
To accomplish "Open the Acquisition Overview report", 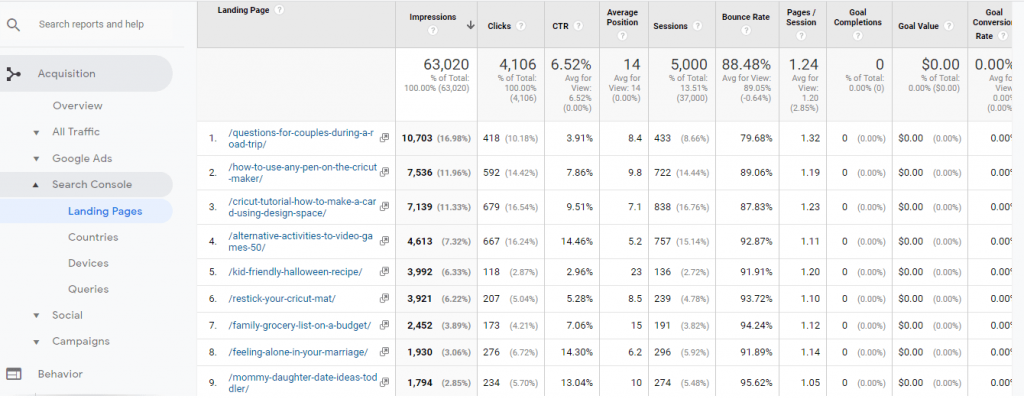I will click(x=78, y=106).
